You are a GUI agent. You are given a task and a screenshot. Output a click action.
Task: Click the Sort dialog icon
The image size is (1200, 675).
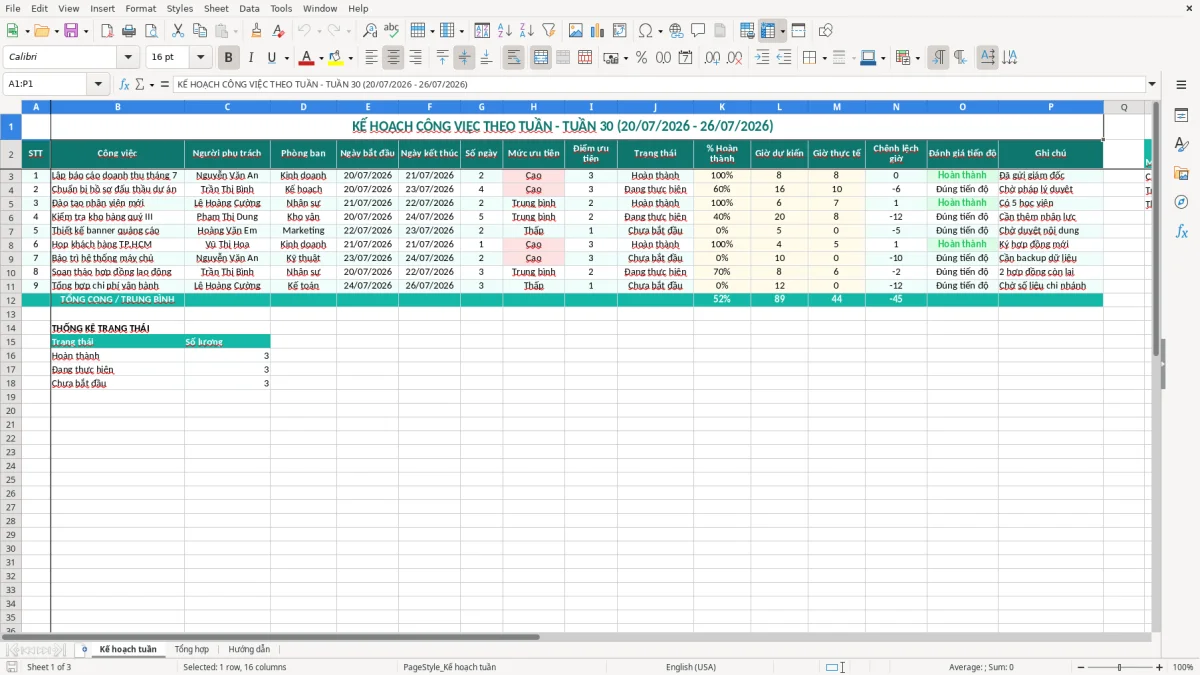coord(482,31)
